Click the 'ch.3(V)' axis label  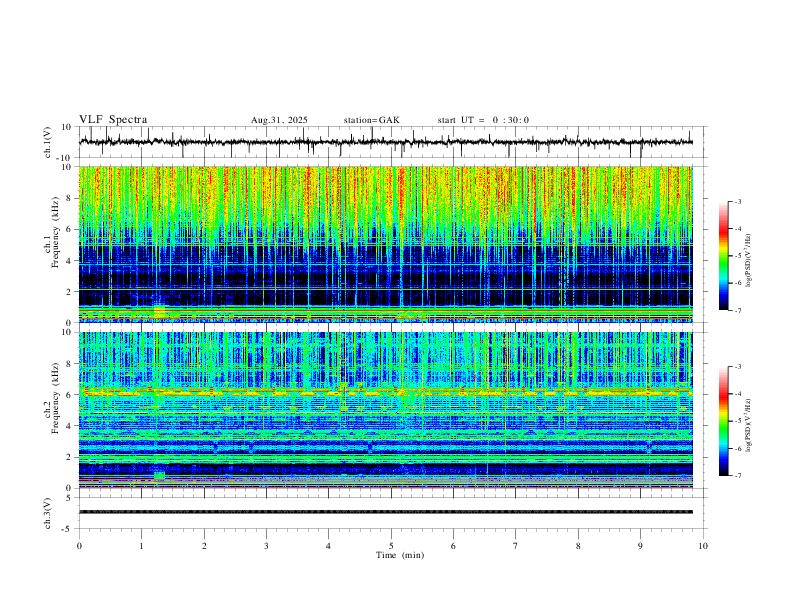click(48, 513)
